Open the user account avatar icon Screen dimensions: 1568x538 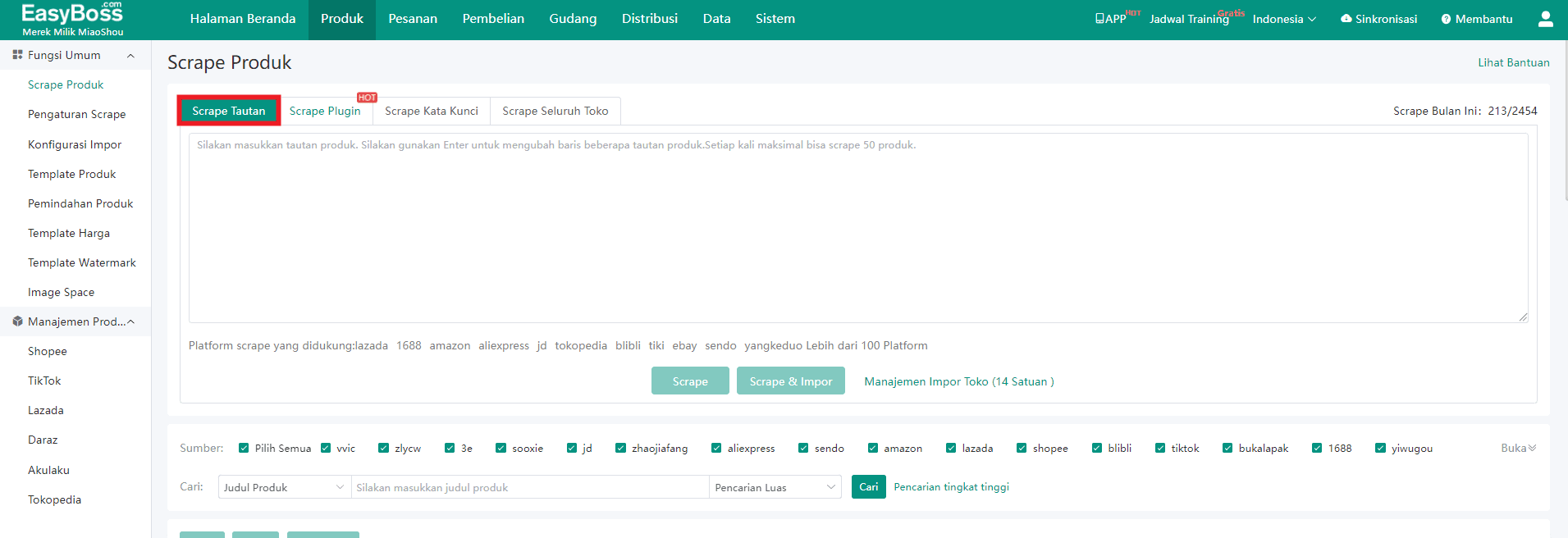pyautogui.click(x=1545, y=19)
